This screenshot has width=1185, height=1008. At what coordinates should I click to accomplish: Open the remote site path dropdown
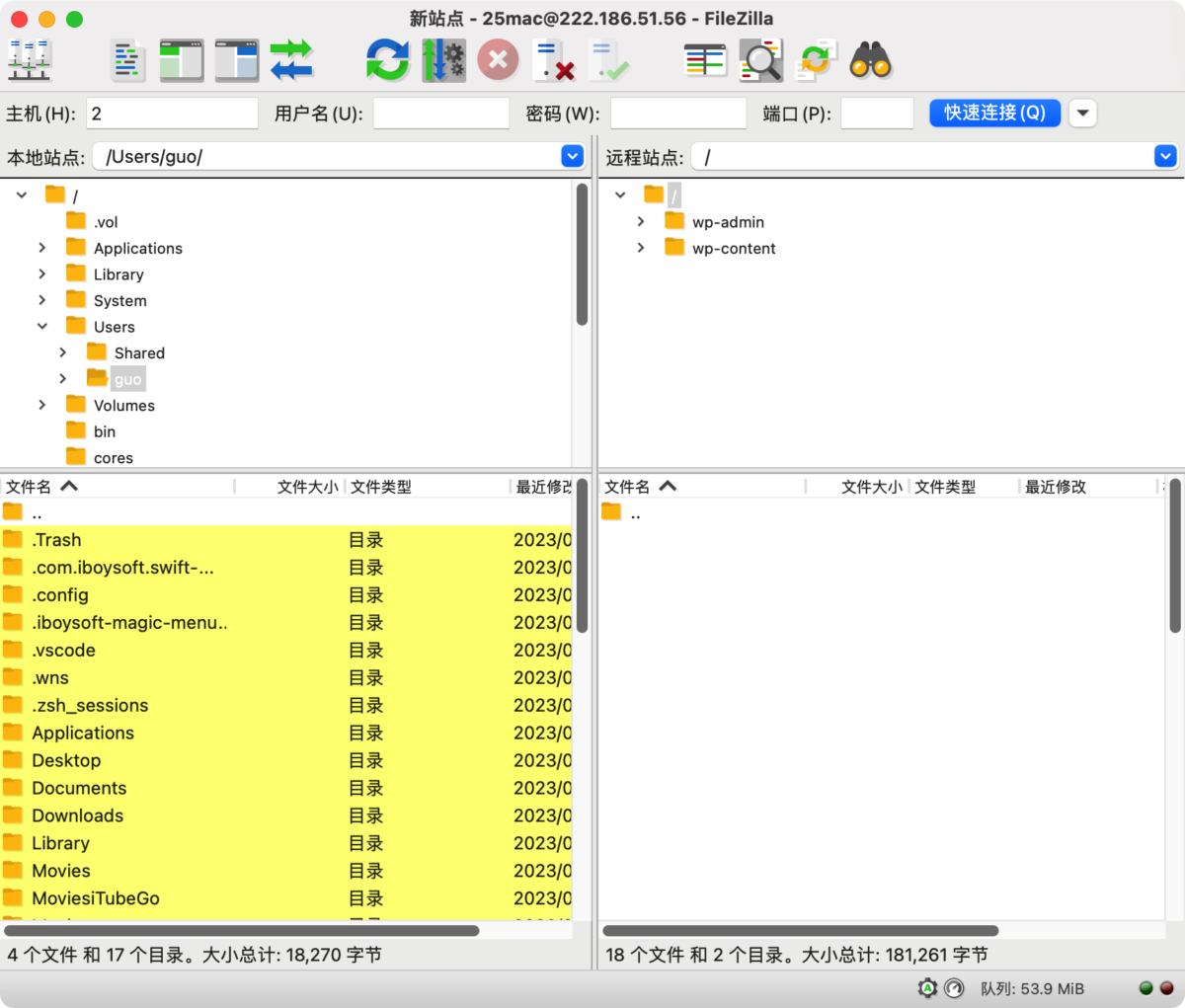point(1165,156)
